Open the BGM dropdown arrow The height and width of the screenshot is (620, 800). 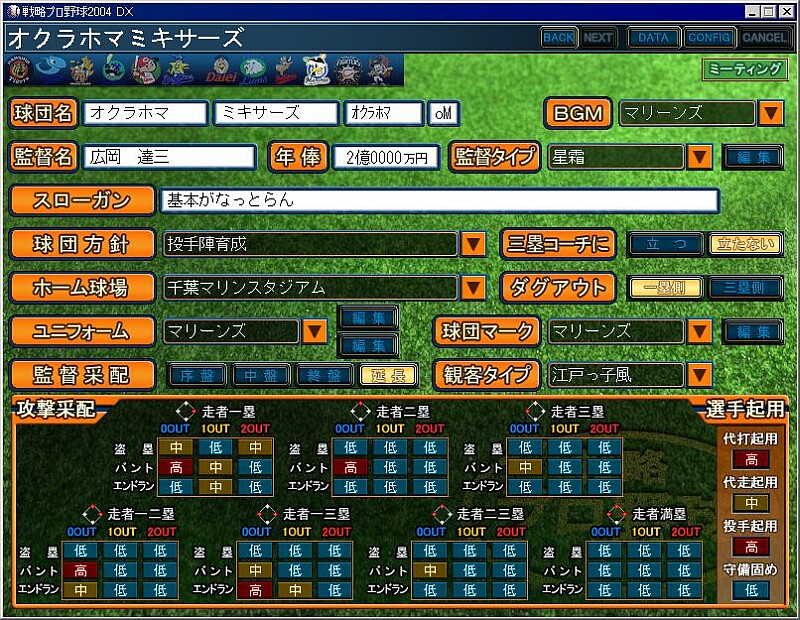(x=770, y=113)
